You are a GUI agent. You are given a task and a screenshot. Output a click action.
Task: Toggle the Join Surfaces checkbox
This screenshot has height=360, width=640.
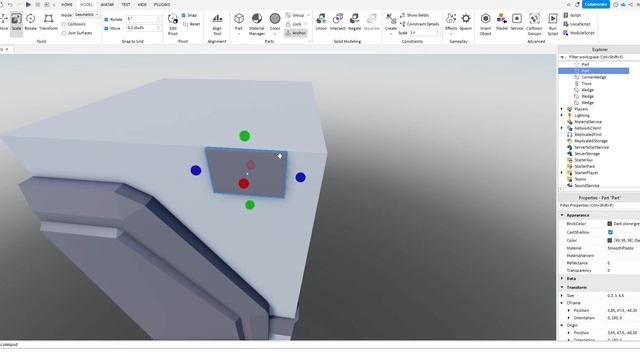64,33
